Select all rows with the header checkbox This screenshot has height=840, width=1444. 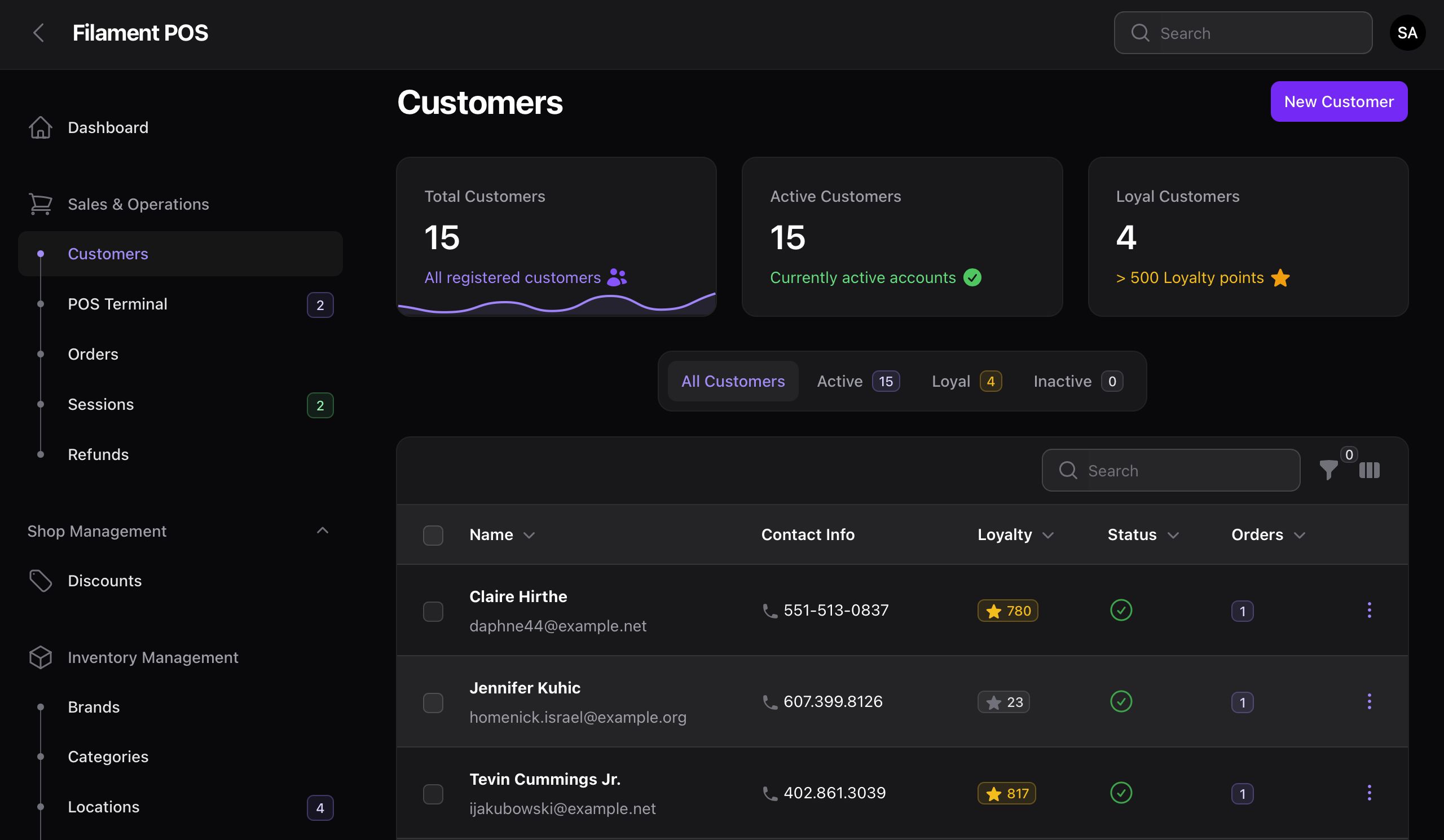(x=433, y=535)
